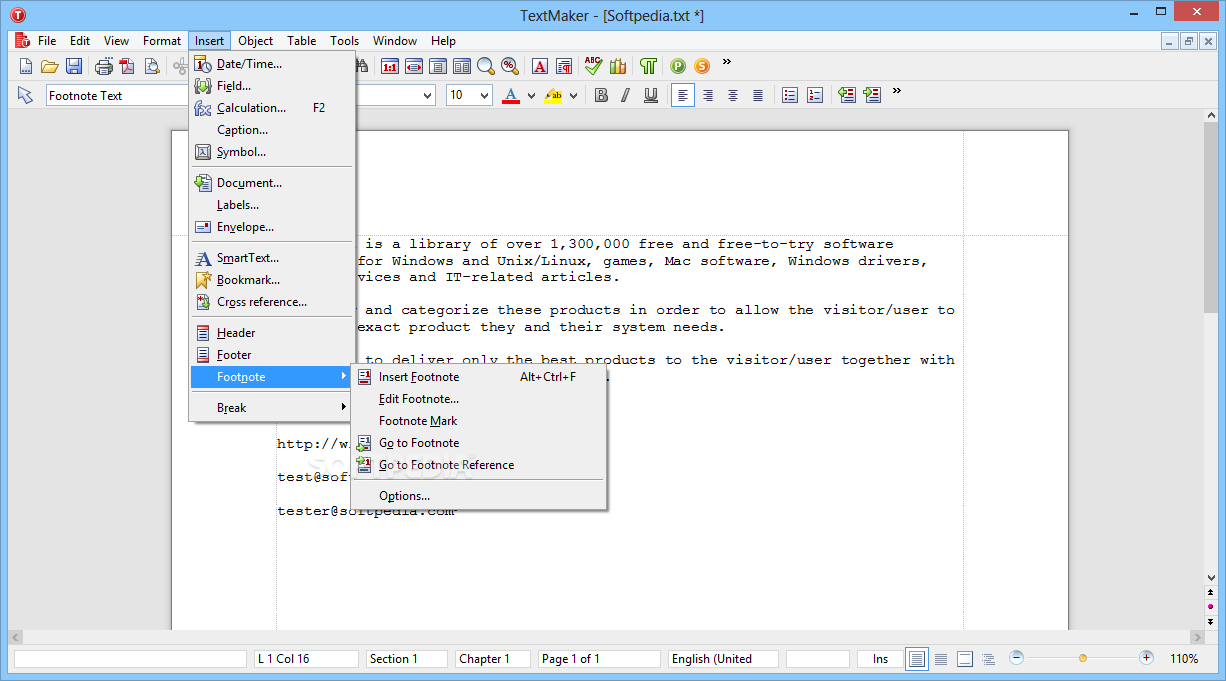Toggle Italic formatting
Screen dimensions: 1226x681
626,95
